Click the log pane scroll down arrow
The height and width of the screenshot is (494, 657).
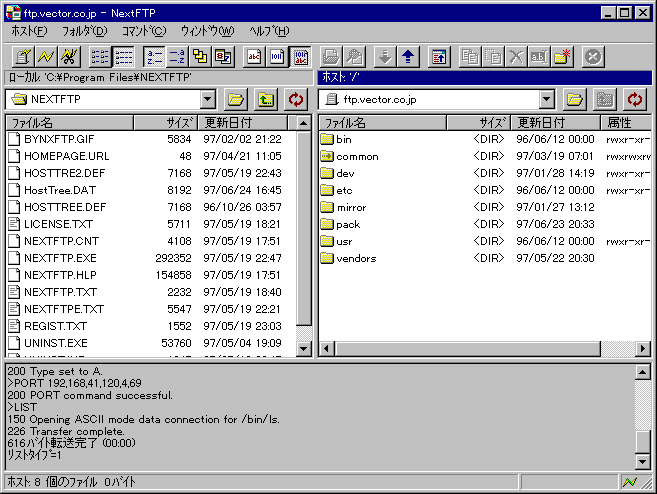(x=643, y=461)
